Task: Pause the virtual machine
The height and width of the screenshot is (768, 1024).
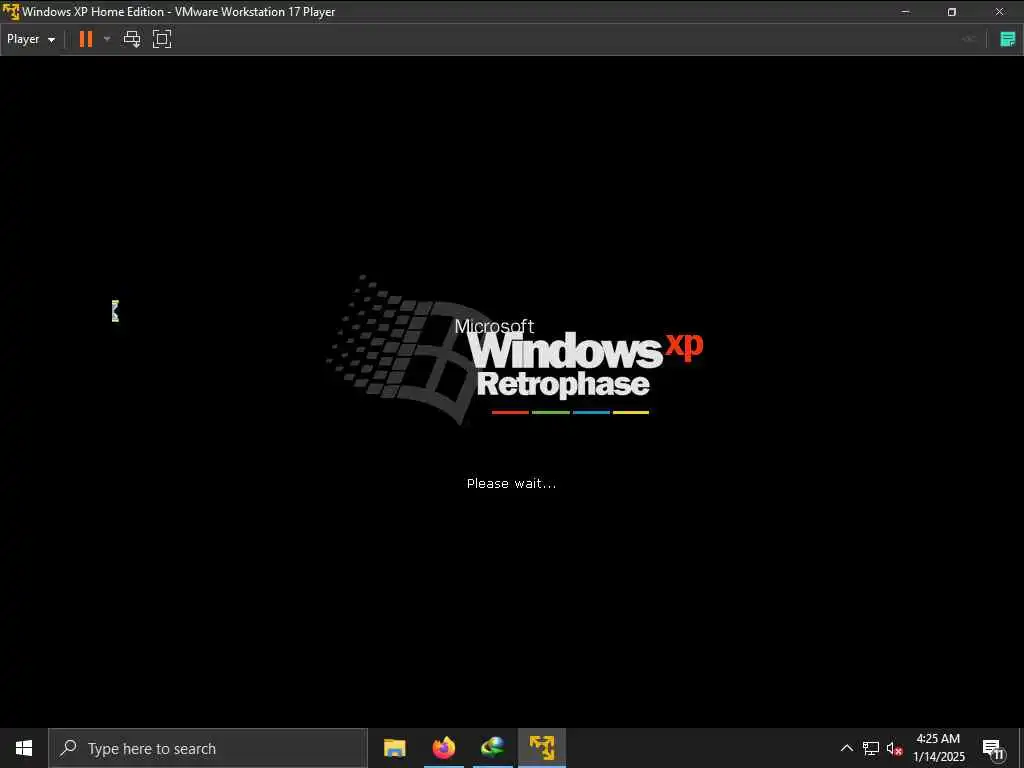Action: pyautogui.click(x=86, y=39)
